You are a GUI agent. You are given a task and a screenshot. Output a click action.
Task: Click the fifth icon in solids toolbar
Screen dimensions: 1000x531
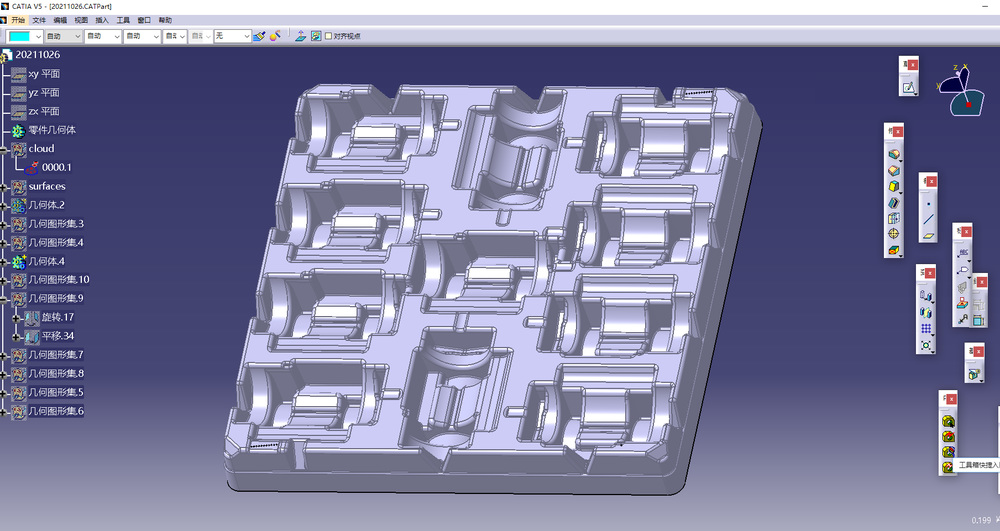(x=893, y=219)
